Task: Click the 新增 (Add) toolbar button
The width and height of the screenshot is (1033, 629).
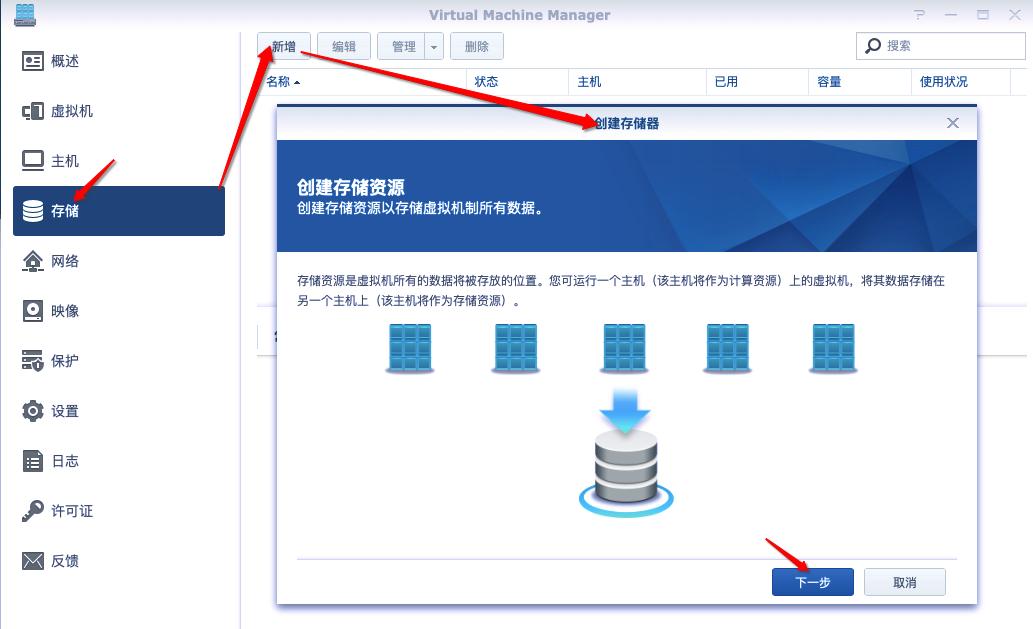Action: (x=283, y=46)
